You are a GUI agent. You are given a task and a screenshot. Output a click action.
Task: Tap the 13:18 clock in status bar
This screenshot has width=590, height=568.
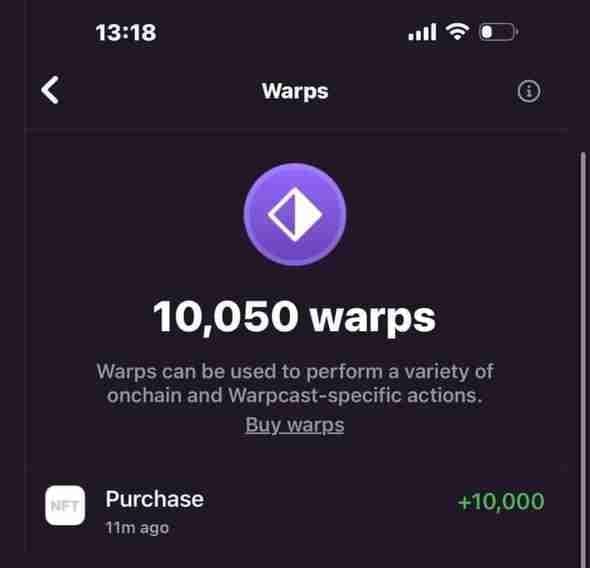(126, 32)
